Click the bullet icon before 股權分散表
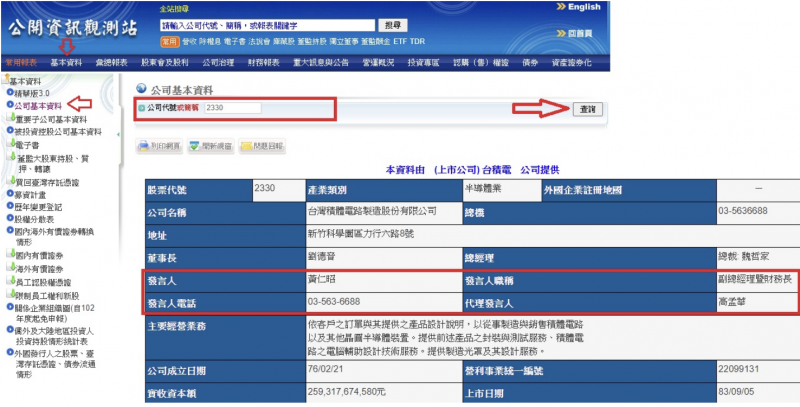The width and height of the screenshot is (800, 407). point(10,218)
